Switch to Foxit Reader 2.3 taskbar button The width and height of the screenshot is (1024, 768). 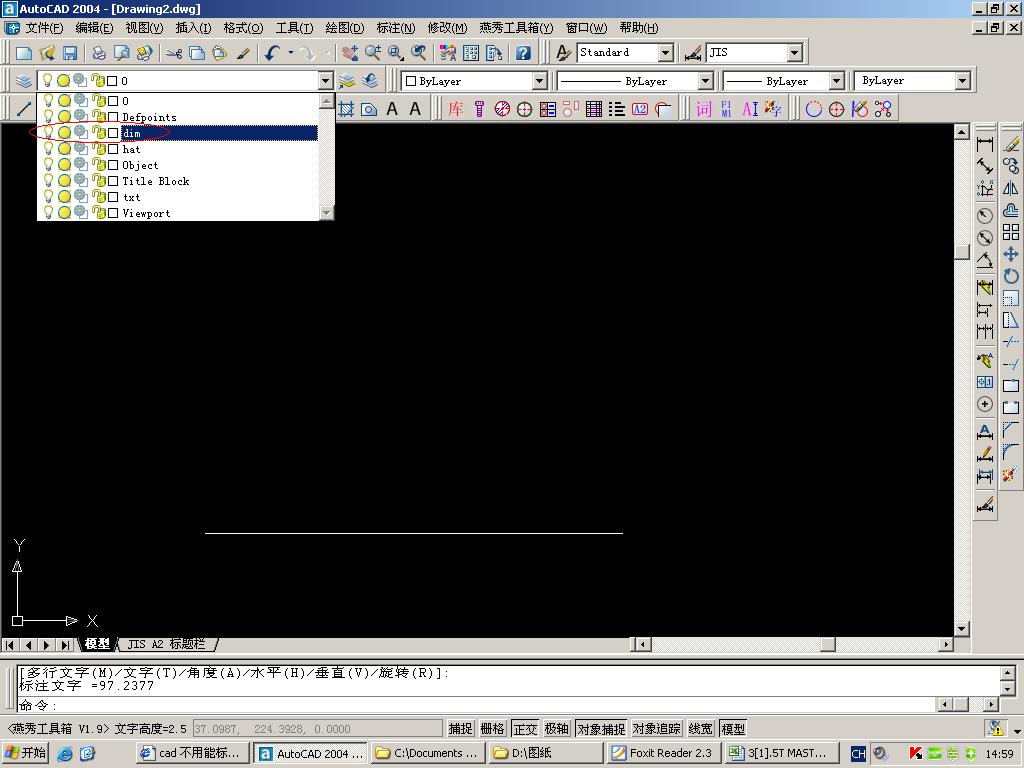[664, 753]
